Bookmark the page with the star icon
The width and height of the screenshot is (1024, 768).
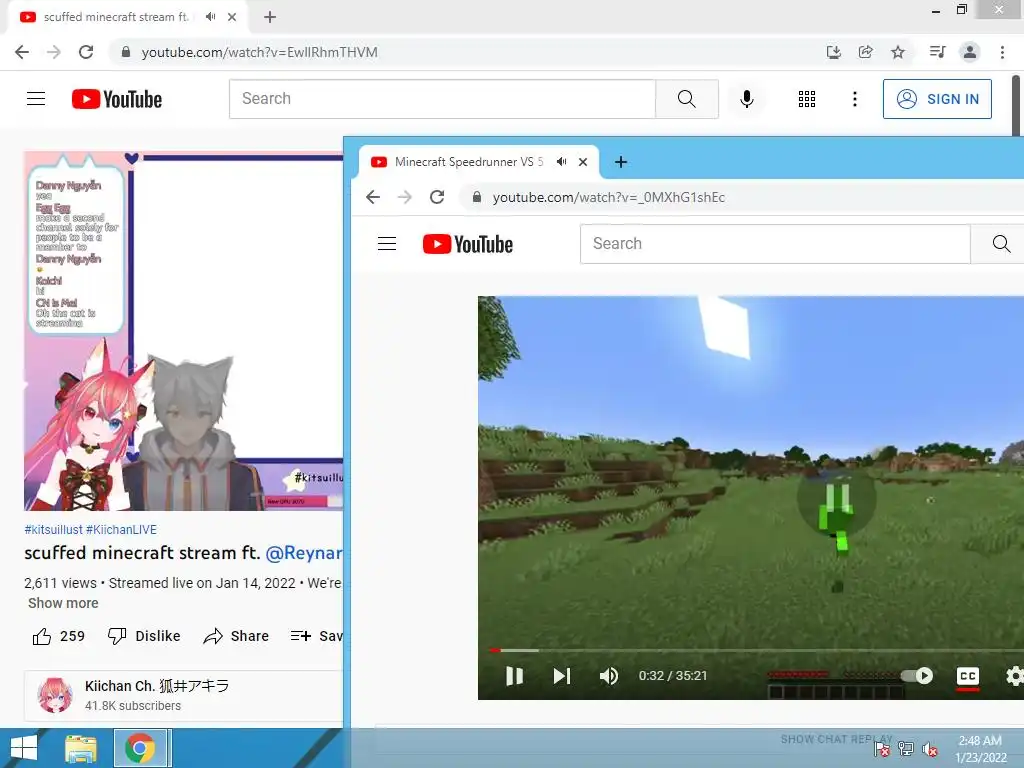click(x=898, y=52)
